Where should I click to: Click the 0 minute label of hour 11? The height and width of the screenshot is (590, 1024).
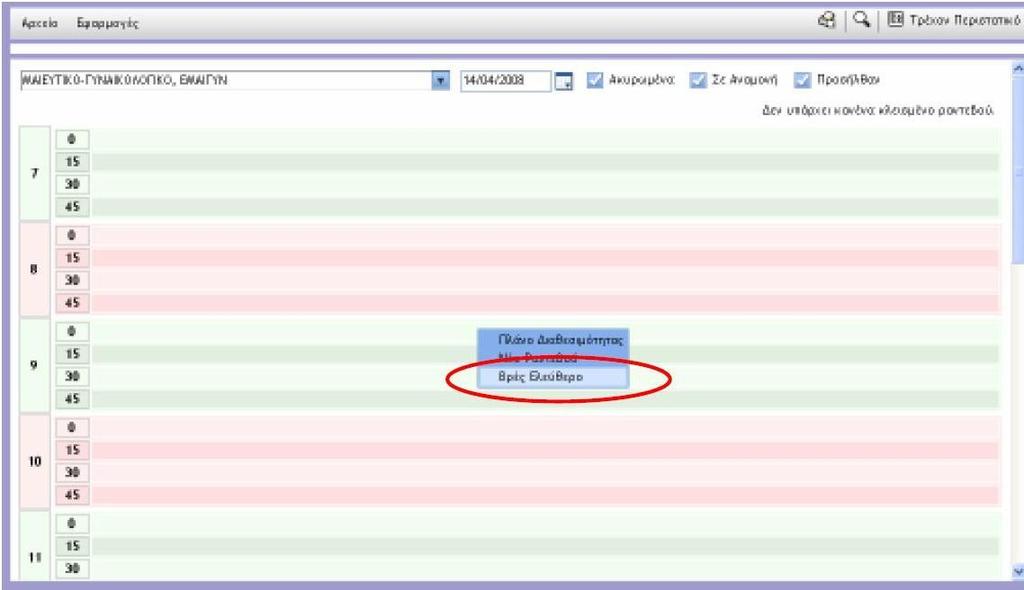click(x=72, y=523)
